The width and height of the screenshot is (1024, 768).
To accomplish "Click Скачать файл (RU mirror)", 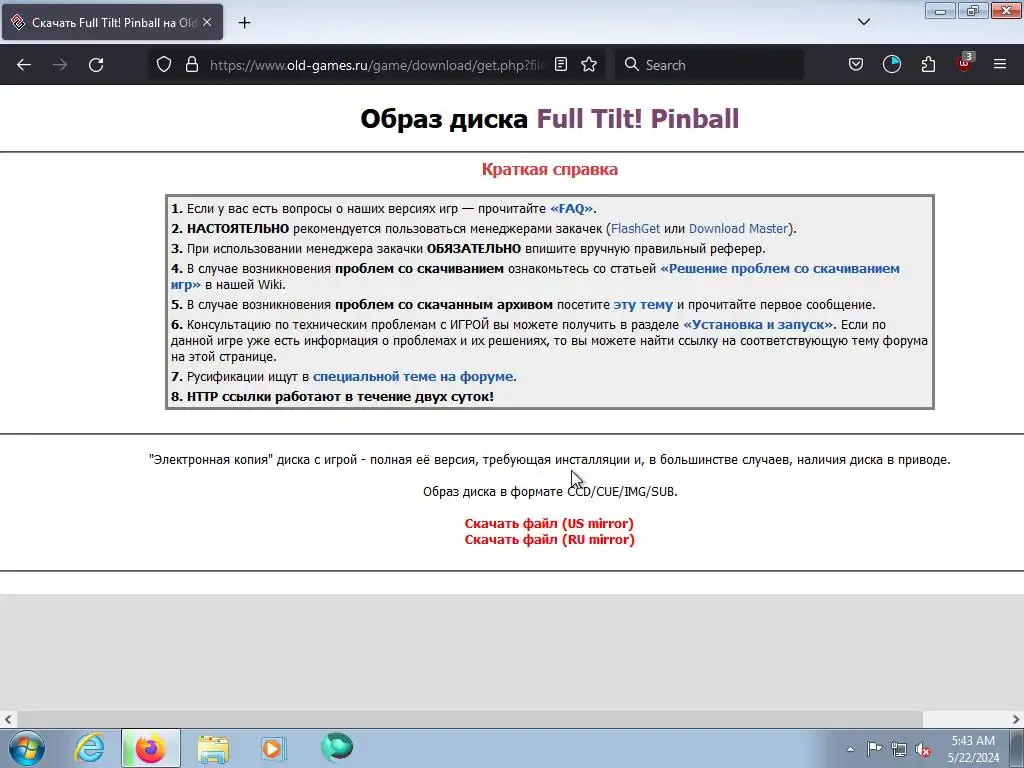I will [x=549, y=539].
